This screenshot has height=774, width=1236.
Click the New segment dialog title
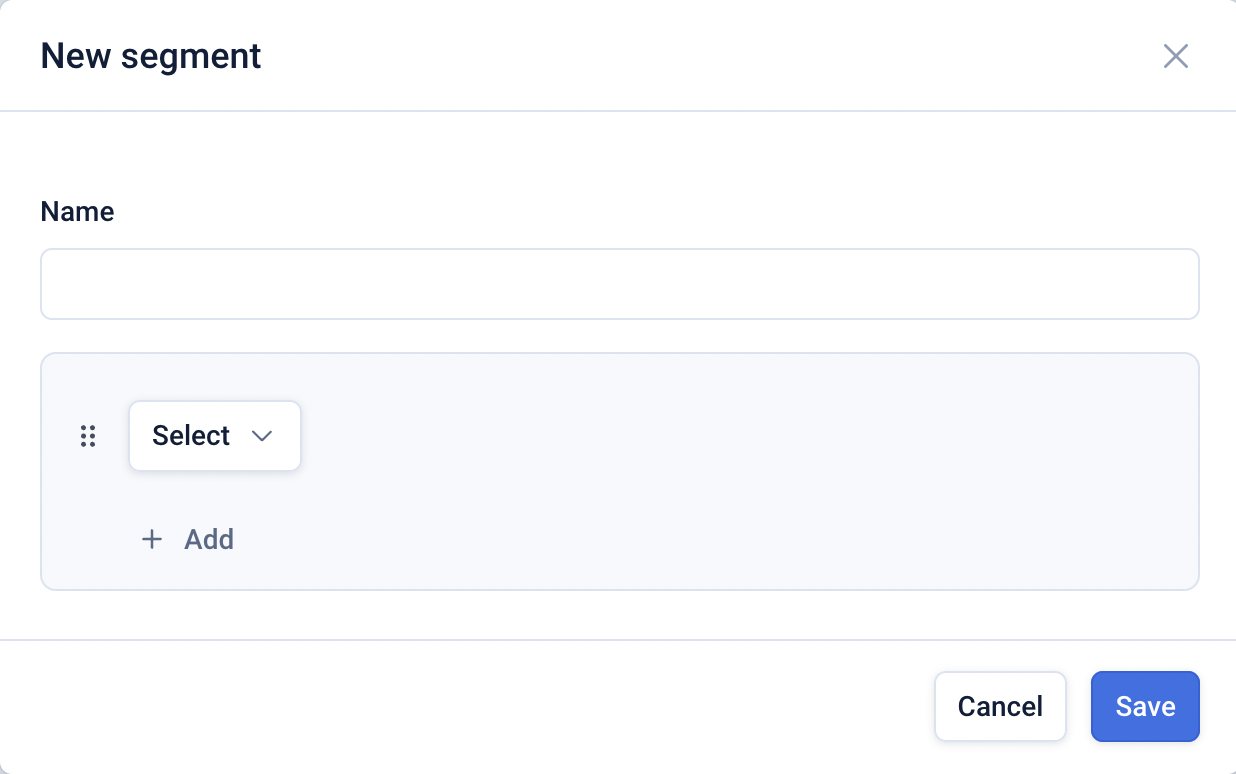click(150, 56)
